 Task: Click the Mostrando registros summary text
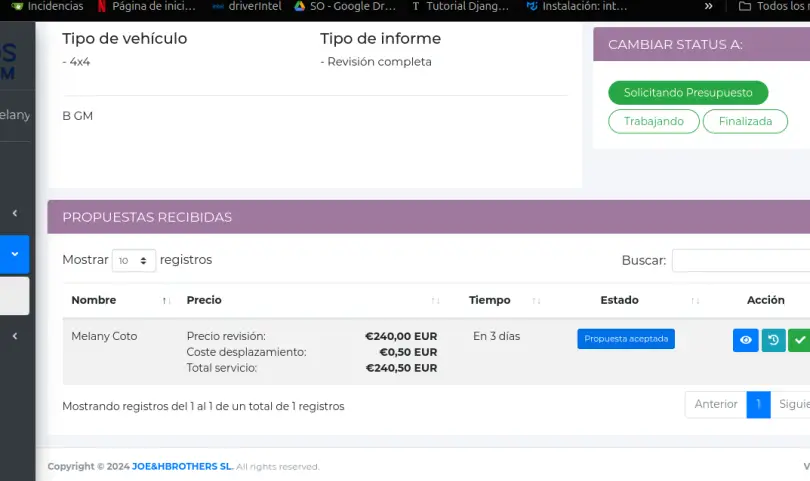click(203, 407)
